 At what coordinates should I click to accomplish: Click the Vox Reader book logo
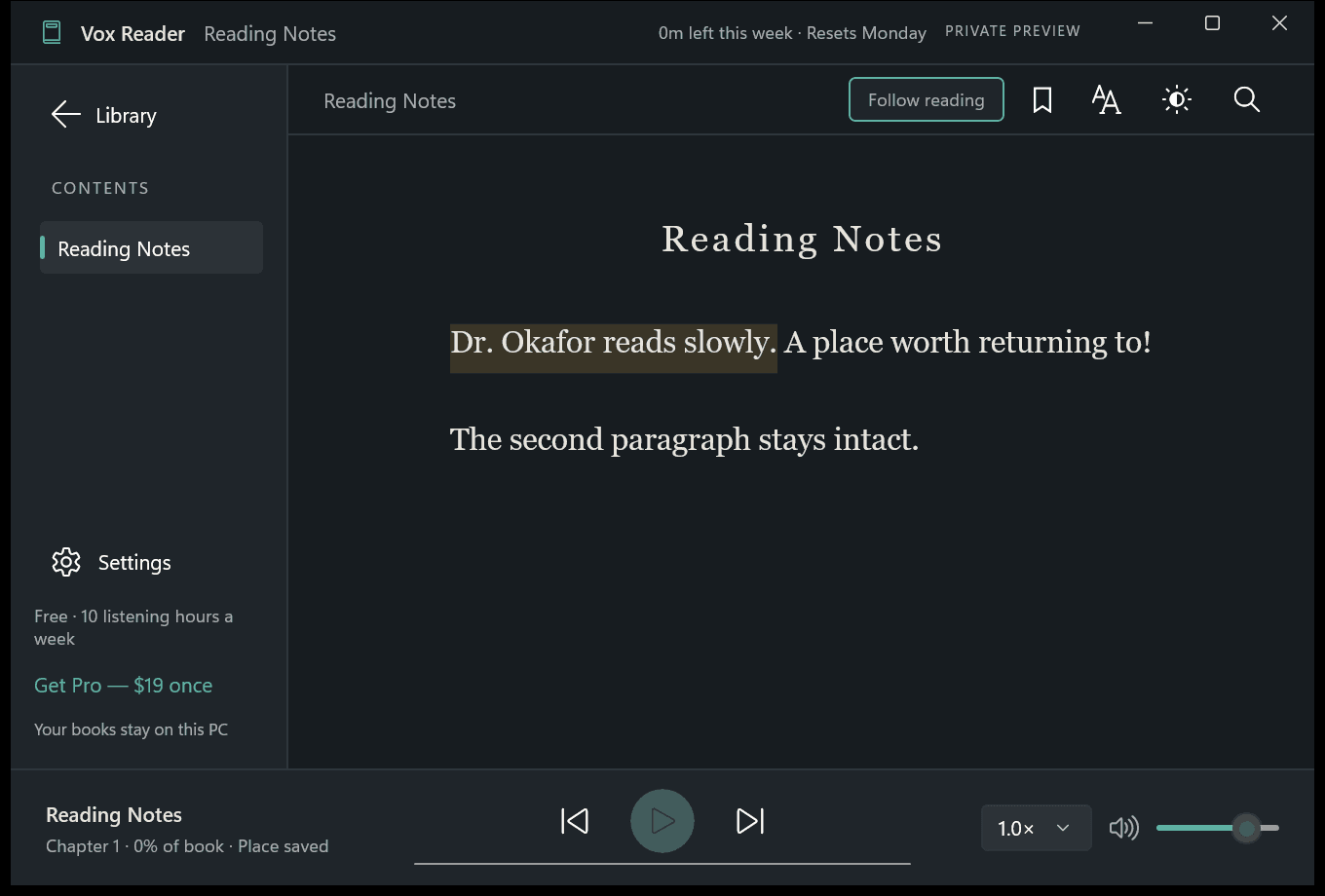pyautogui.click(x=52, y=33)
